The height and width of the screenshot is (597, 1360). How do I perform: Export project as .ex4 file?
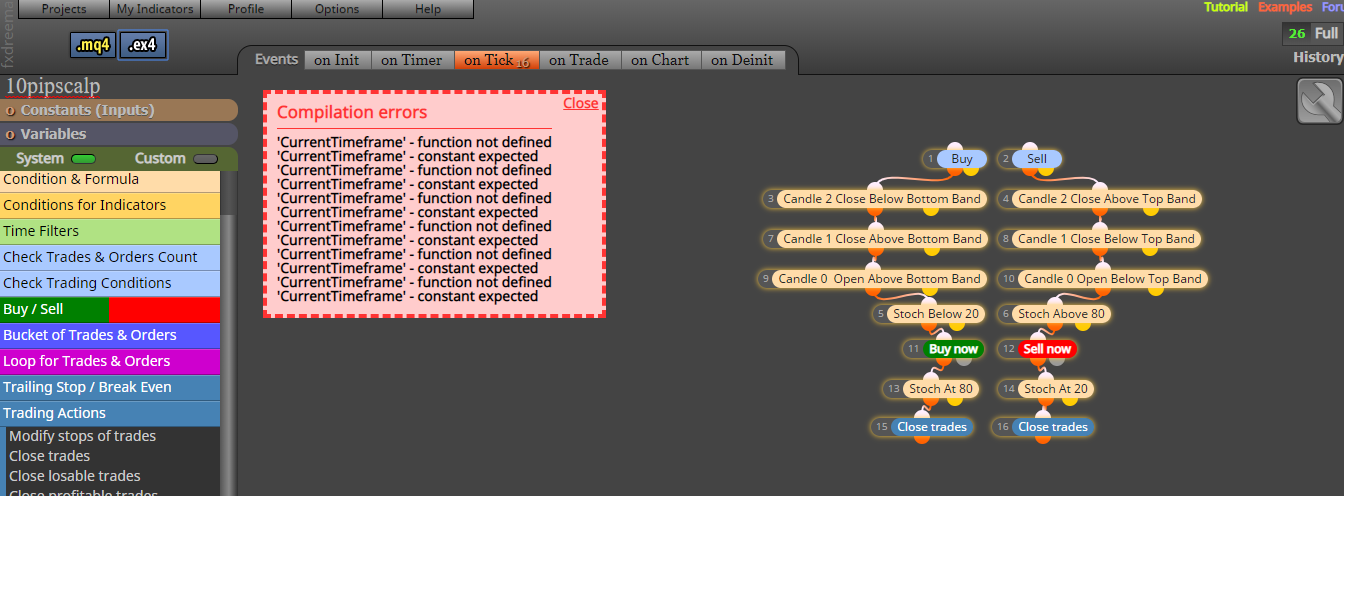143,45
